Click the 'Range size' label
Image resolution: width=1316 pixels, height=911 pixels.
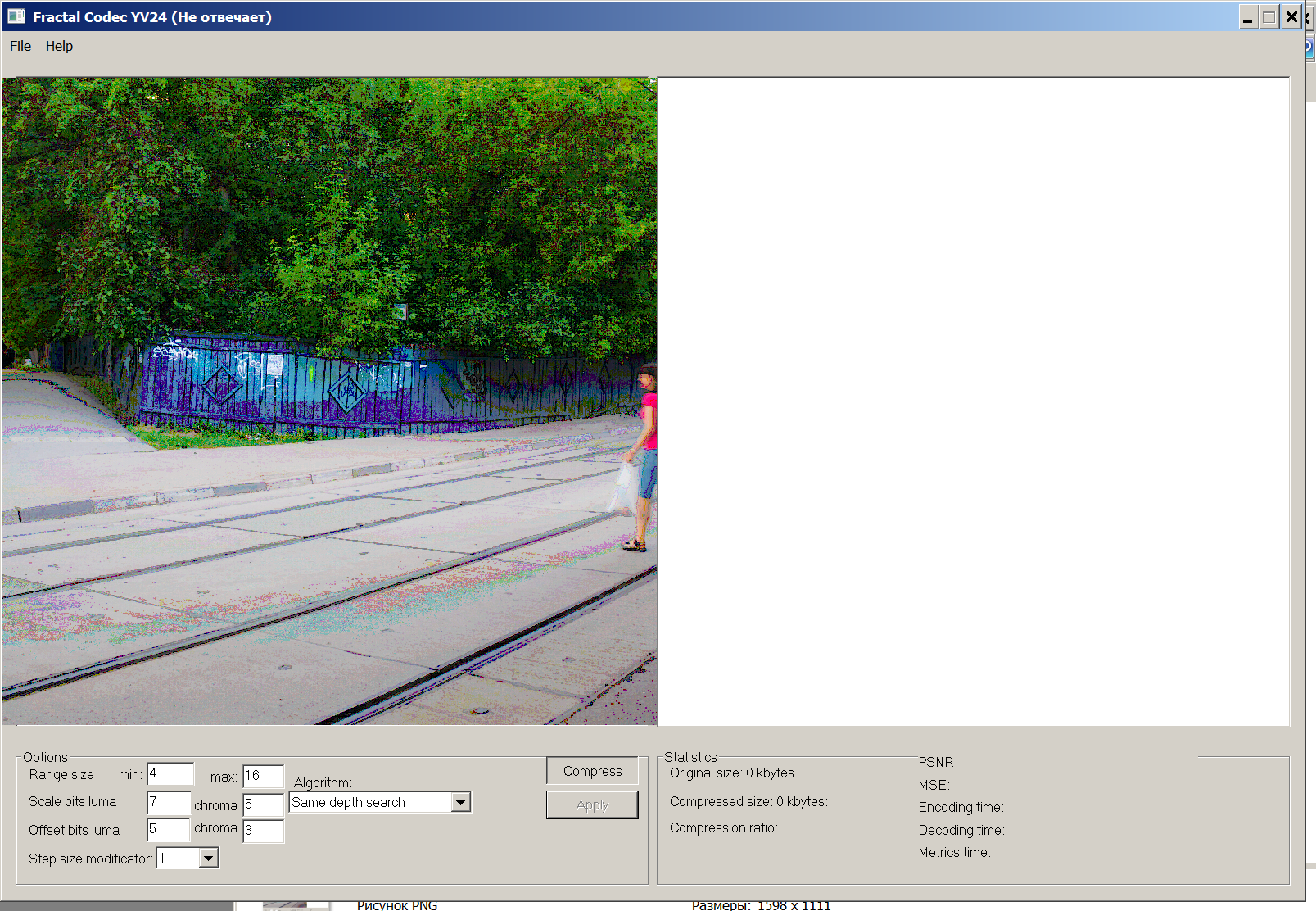(x=61, y=774)
